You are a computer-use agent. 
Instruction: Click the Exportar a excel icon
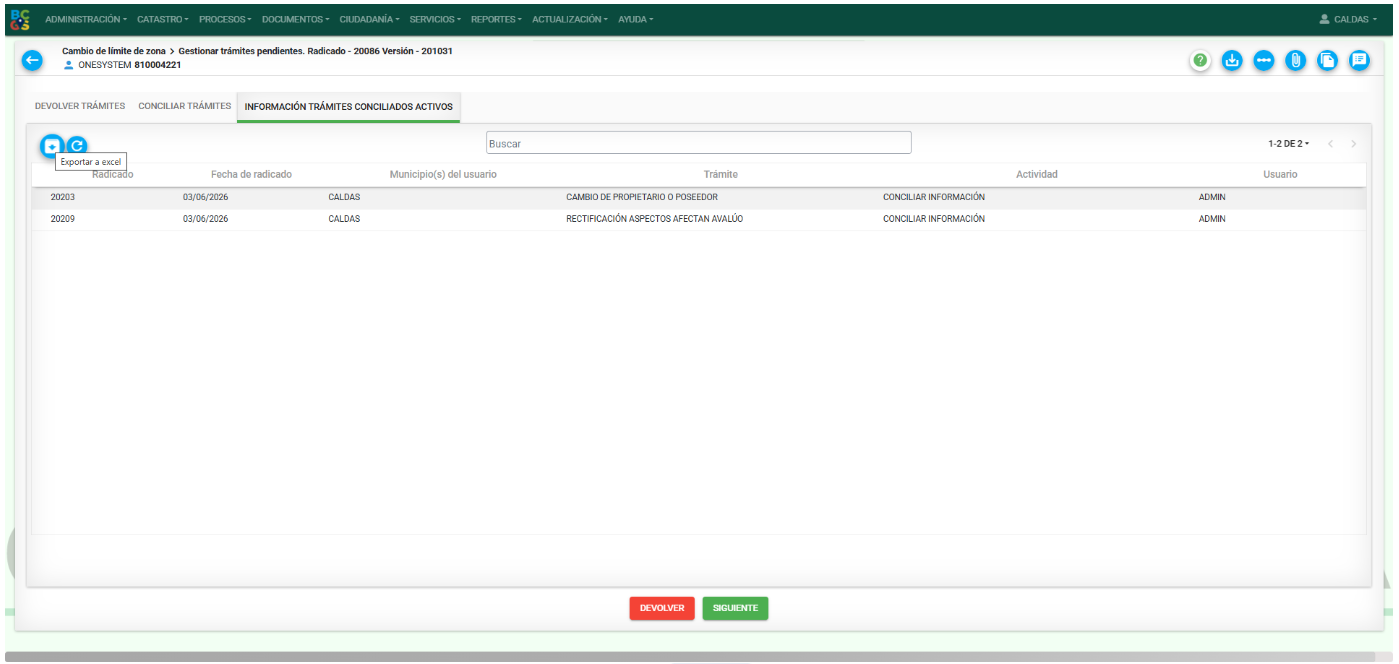[x=51, y=146]
